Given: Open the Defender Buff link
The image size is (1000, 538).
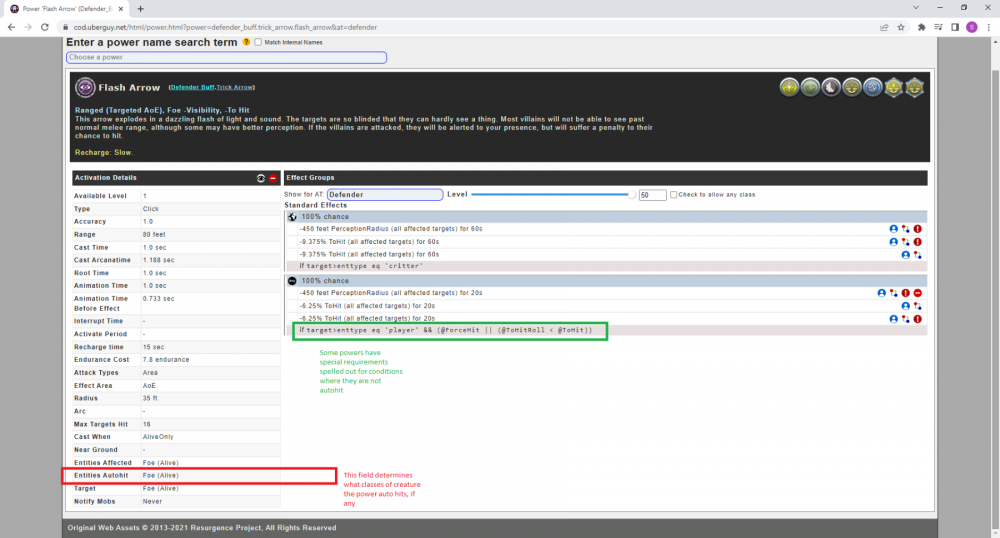Looking at the screenshot, I should pyautogui.click(x=192, y=89).
